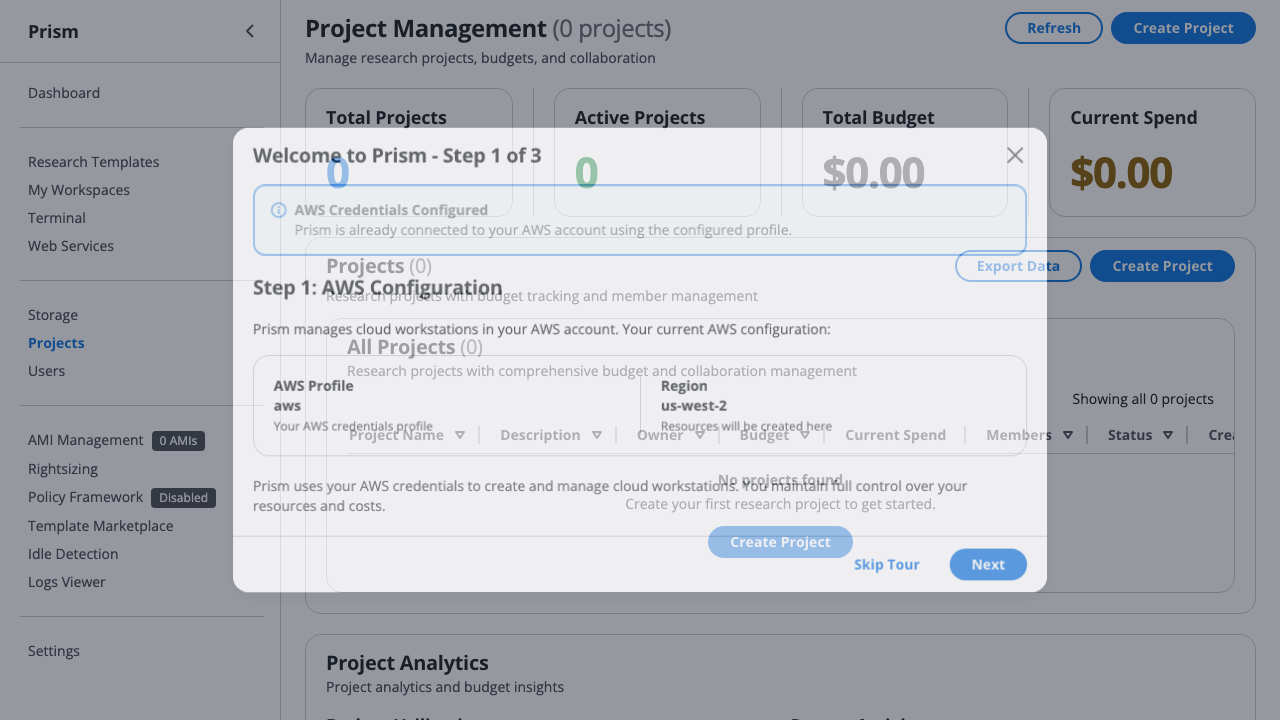Open Dashboard in the sidebar
1280x720 pixels.
pyautogui.click(x=64, y=93)
